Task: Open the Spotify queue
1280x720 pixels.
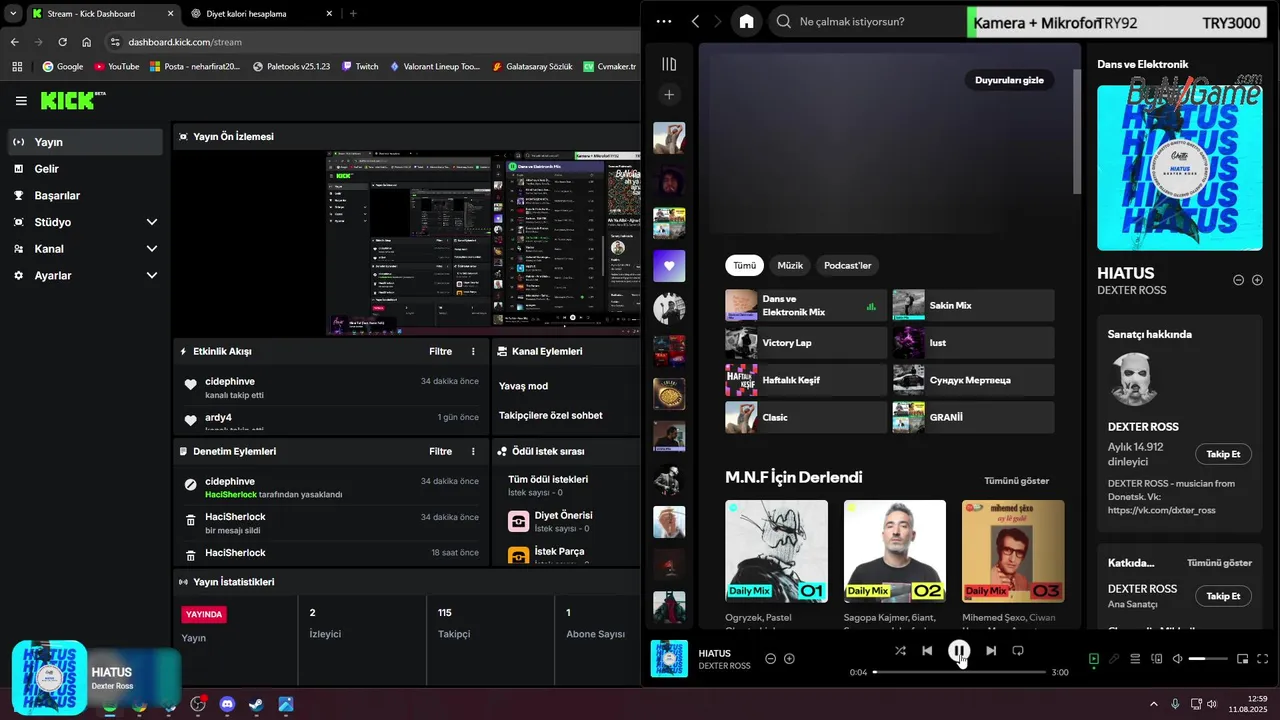Action: [x=1135, y=659]
